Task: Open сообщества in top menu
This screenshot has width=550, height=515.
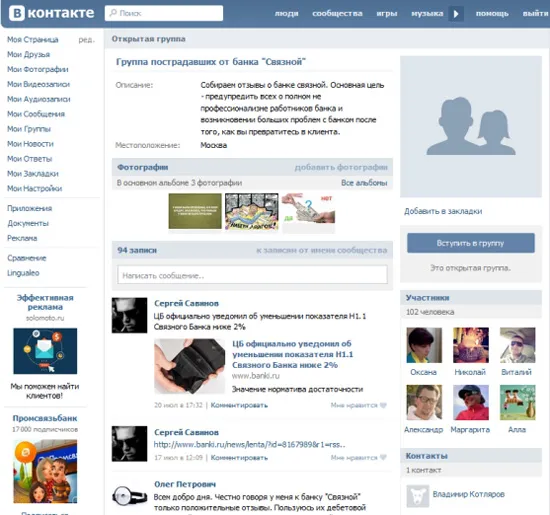Action: (337, 14)
